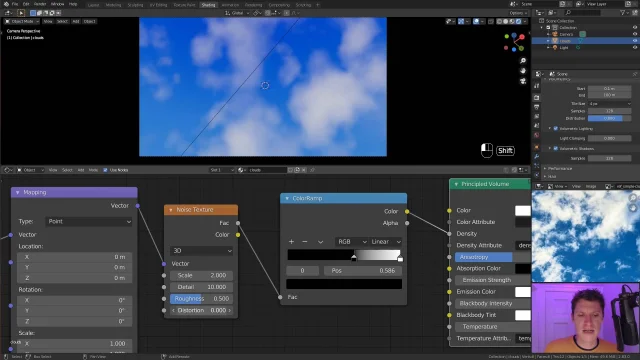This screenshot has width=640, height=360.
Task: Switch to the Layout workspace tab
Action: coord(93,5)
